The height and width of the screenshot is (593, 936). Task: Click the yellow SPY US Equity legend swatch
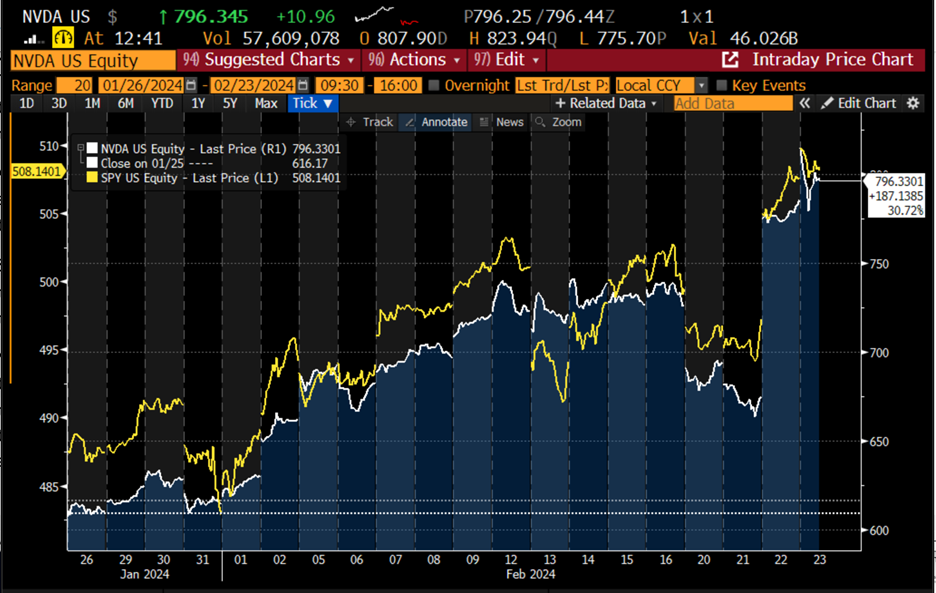[92, 178]
